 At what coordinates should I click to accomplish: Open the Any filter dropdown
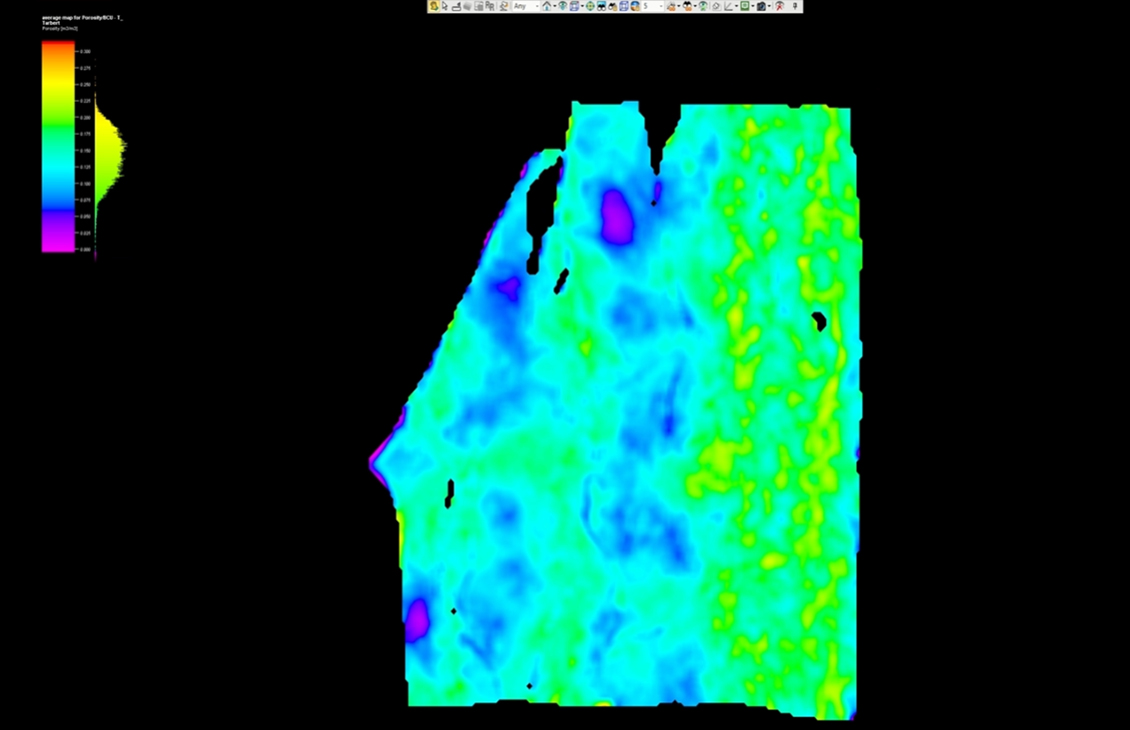(x=537, y=7)
